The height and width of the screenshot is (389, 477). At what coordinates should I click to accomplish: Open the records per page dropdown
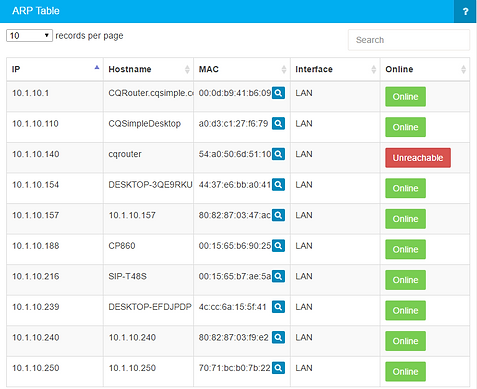[x=29, y=35]
